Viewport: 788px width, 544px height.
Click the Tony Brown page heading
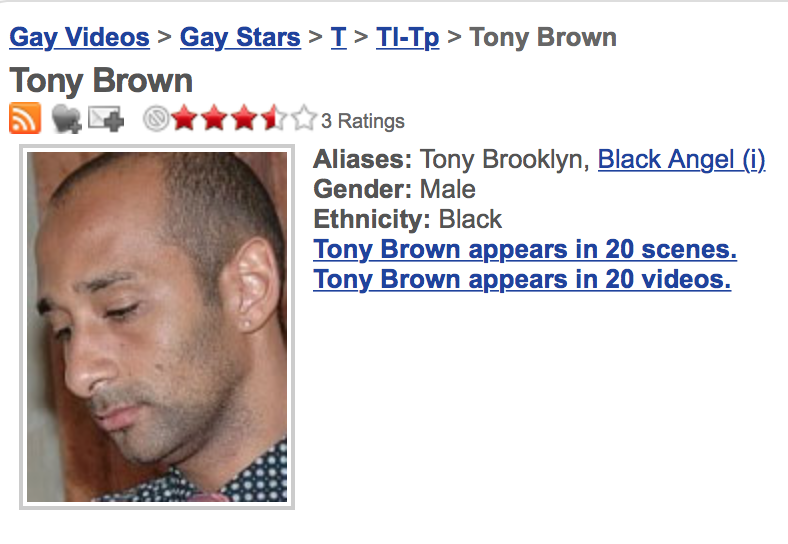pyautogui.click(x=101, y=80)
